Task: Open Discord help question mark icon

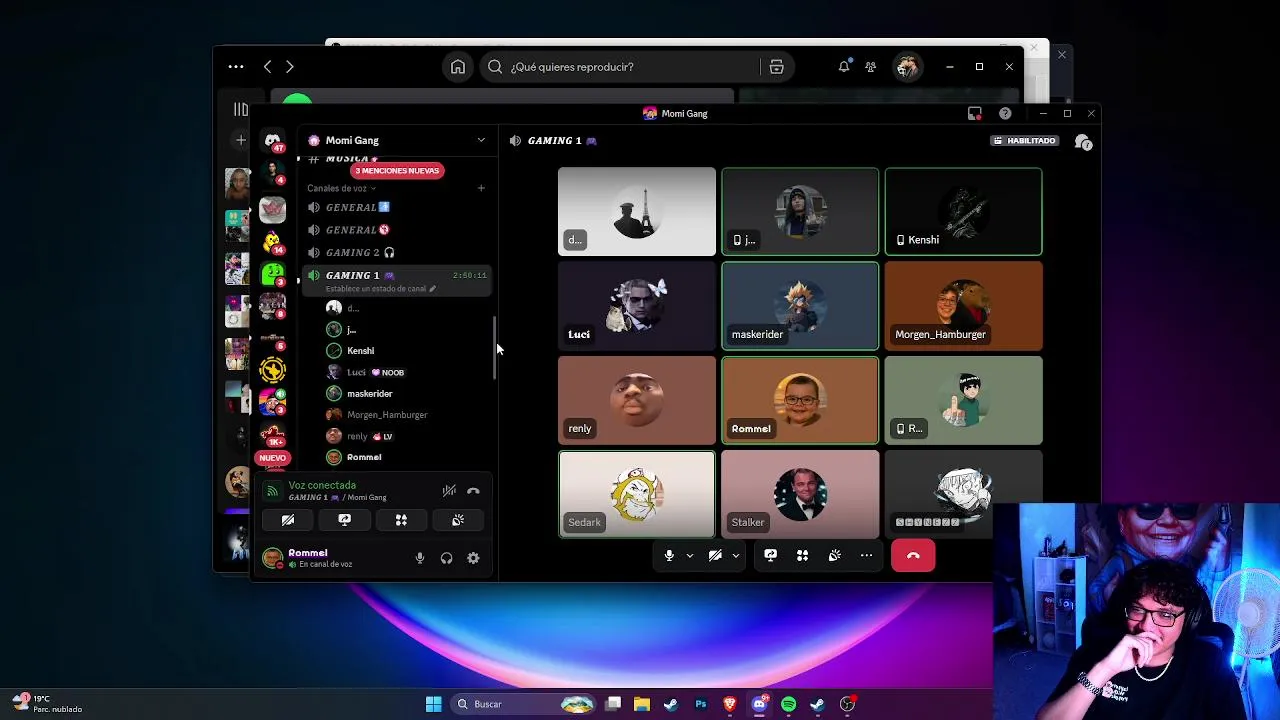Action: click(1005, 114)
